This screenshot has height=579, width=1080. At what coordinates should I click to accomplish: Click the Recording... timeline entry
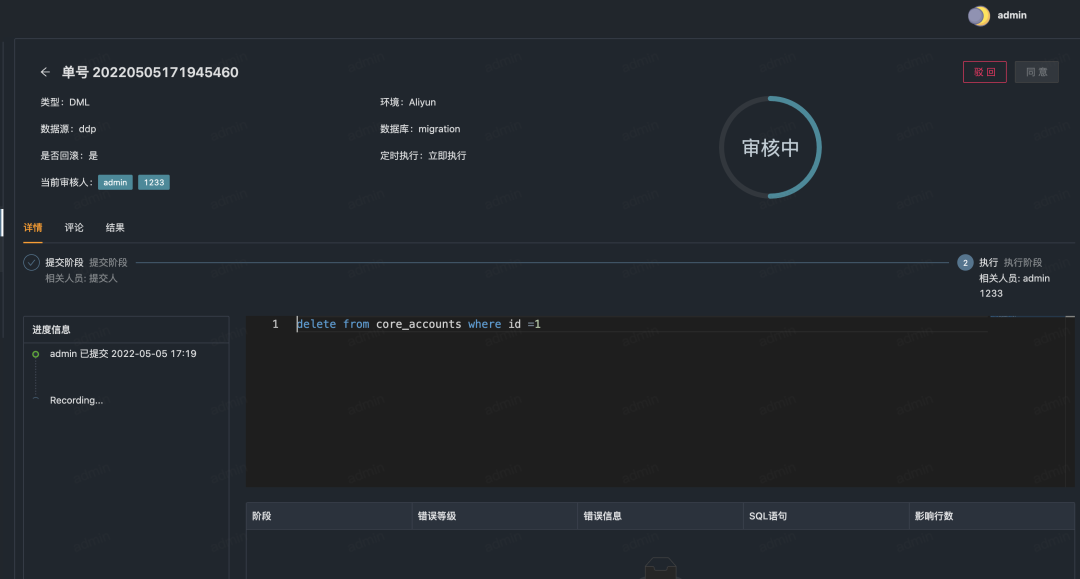(x=76, y=400)
